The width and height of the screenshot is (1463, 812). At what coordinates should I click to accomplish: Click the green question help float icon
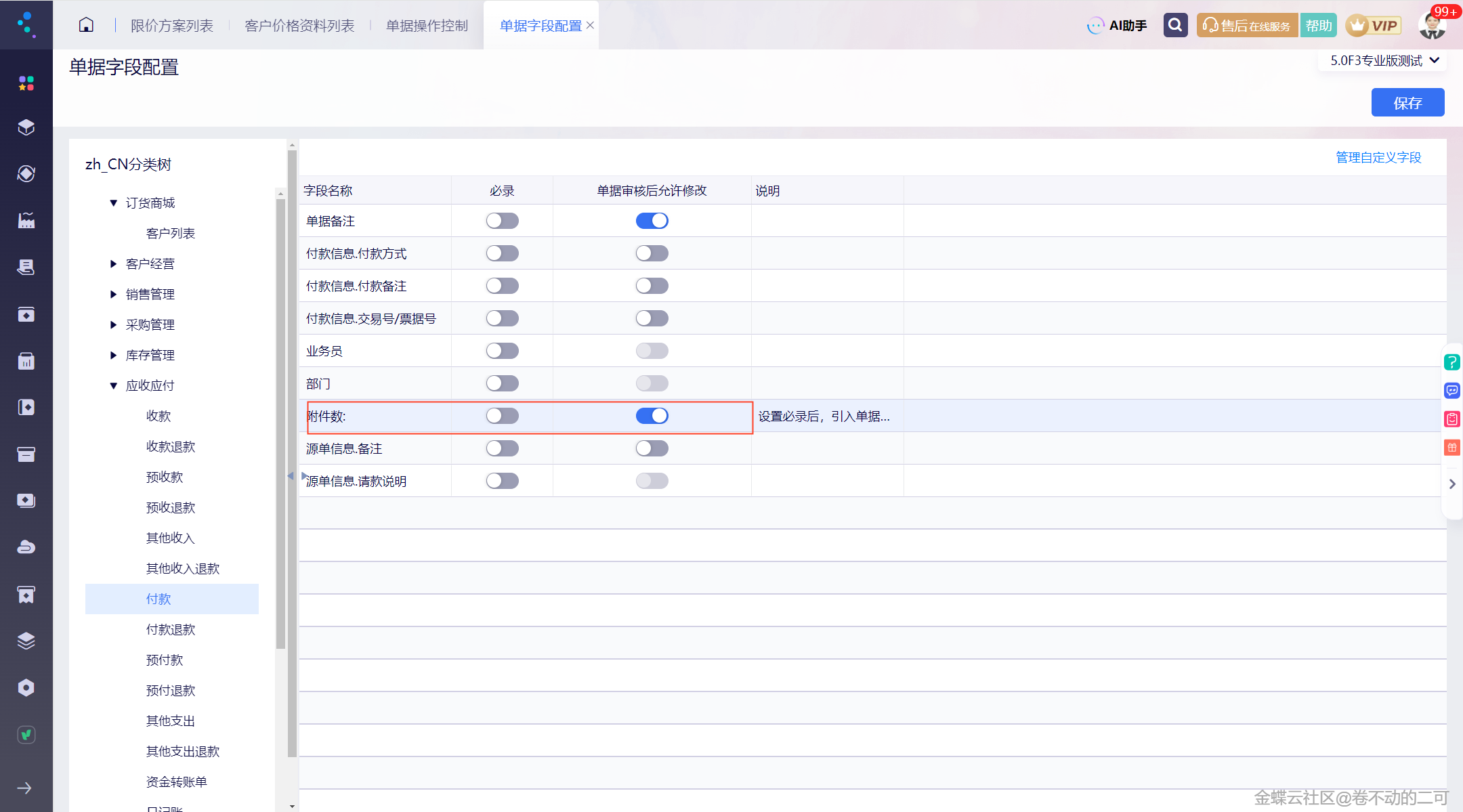(1452, 362)
